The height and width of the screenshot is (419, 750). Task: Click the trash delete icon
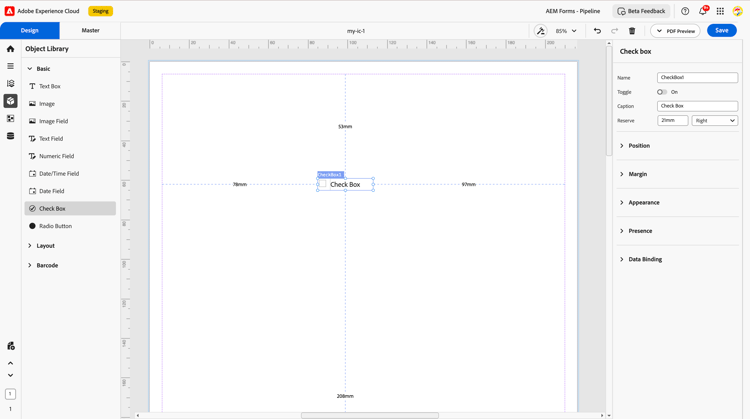pyautogui.click(x=632, y=31)
